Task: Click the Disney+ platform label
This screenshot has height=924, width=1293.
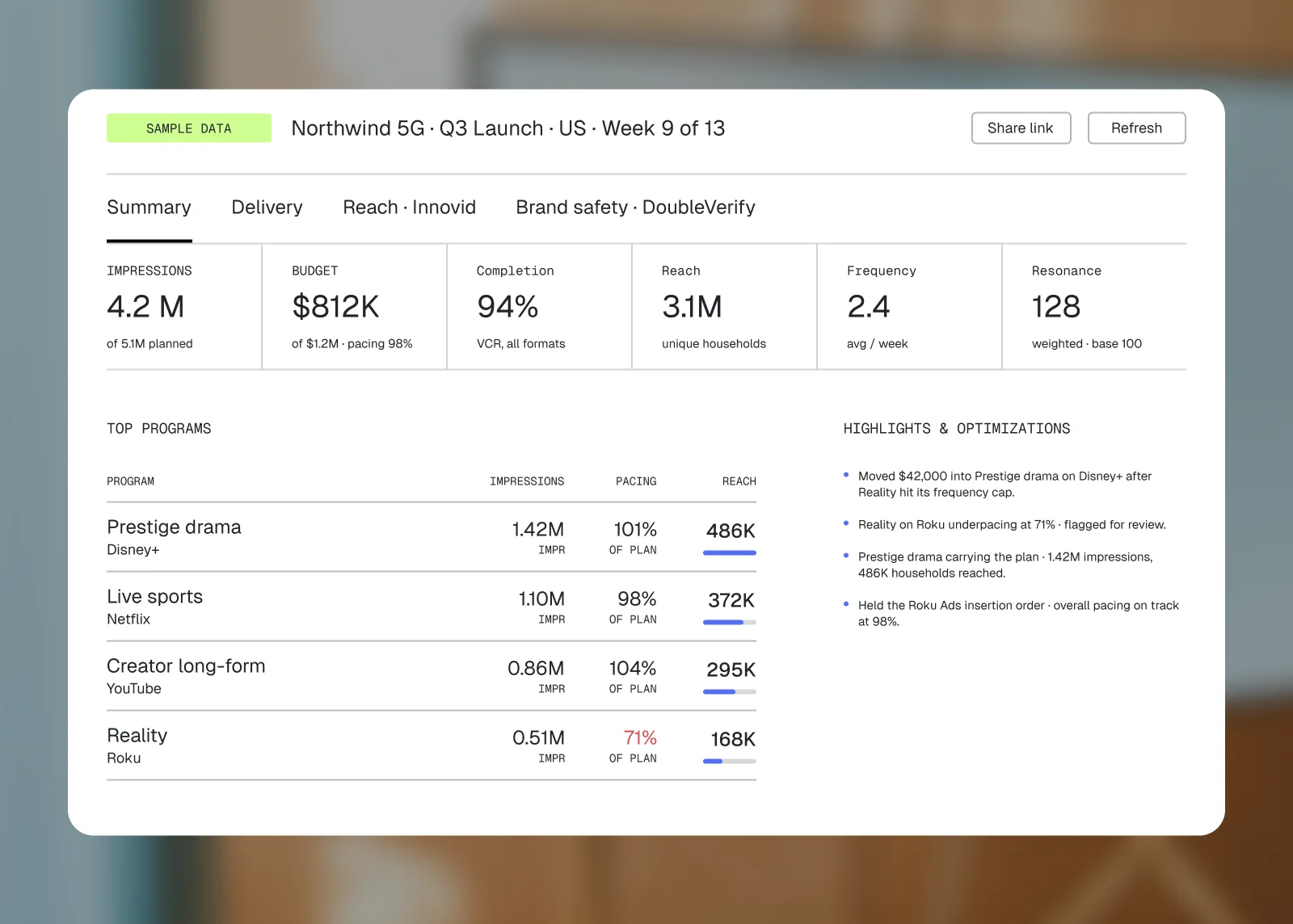Action: (133, 550)
